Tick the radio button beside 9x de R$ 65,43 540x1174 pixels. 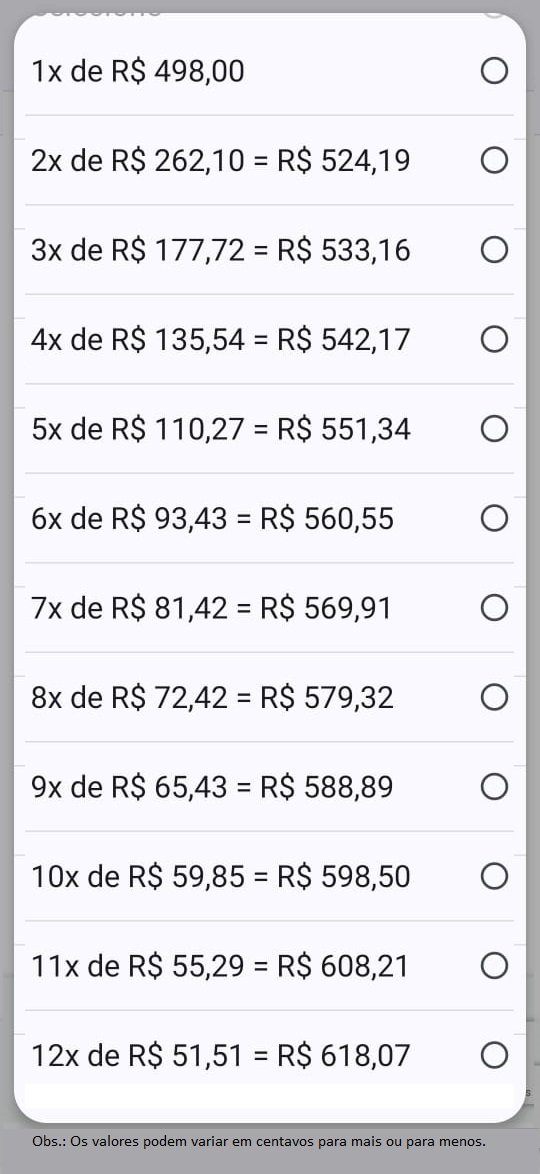click(x=494, y=787)
